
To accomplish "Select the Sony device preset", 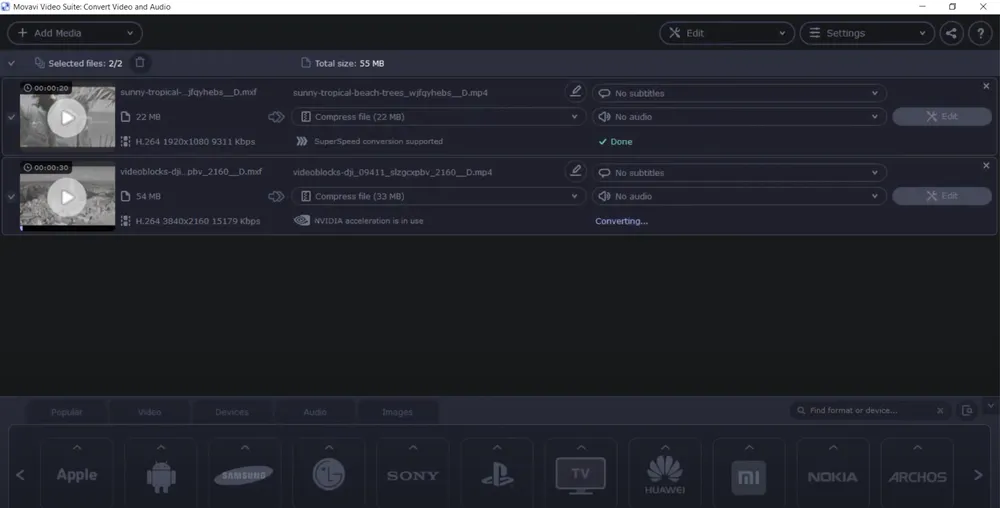I will (413, 474).
